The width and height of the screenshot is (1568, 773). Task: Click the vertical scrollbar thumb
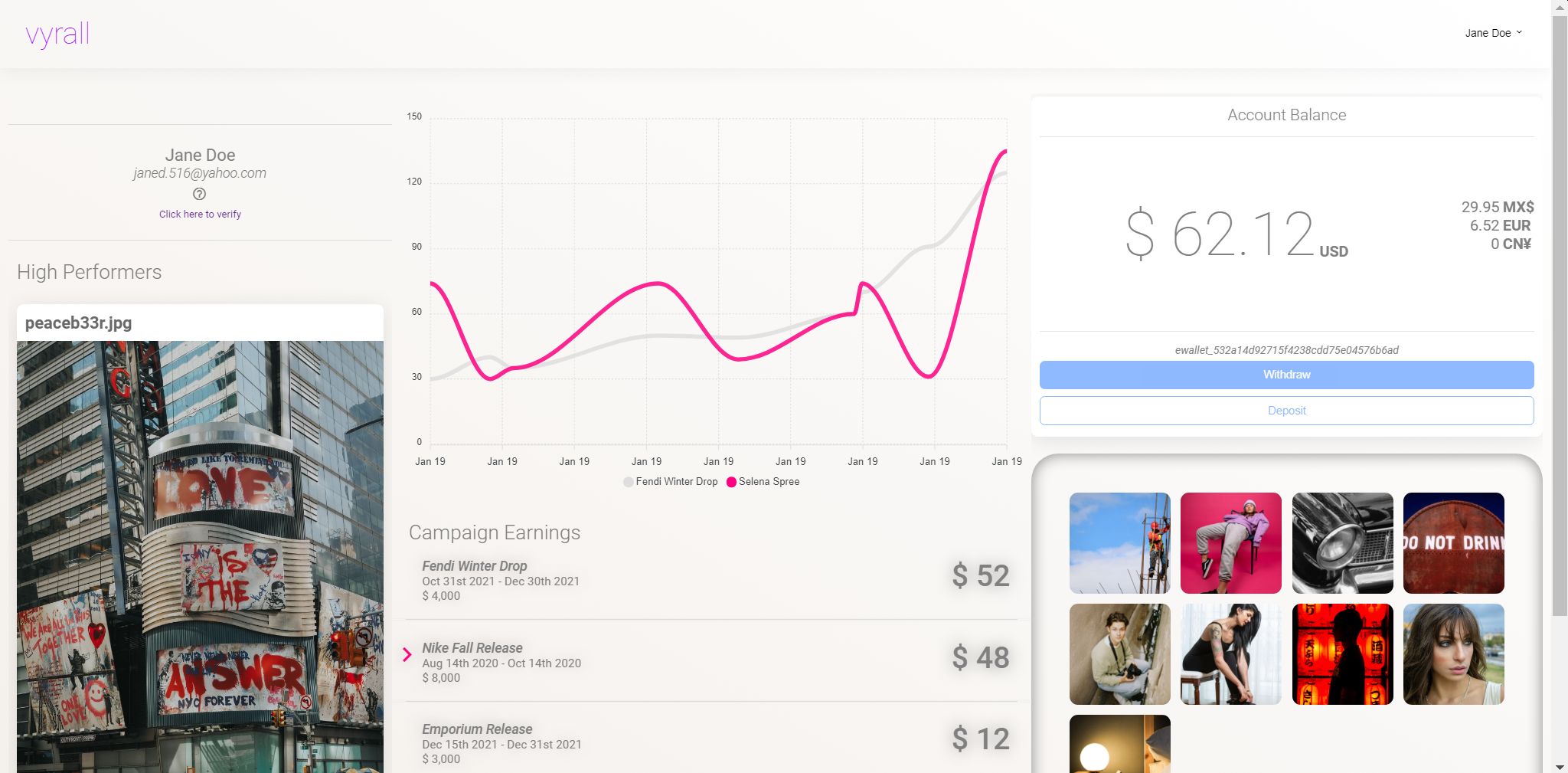pyautogui.click(x=1560, y=314)
